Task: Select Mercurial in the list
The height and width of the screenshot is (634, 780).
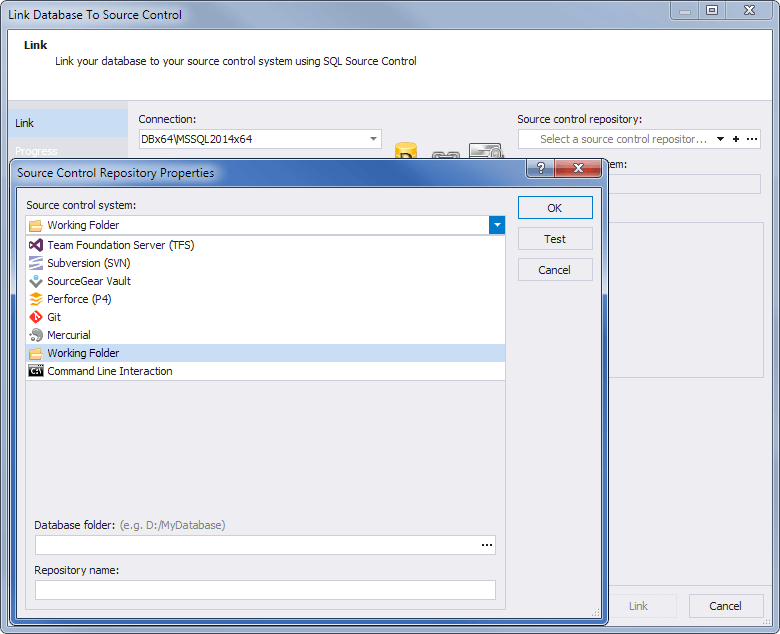Action: pyautogui.click(x=265, y=335)
